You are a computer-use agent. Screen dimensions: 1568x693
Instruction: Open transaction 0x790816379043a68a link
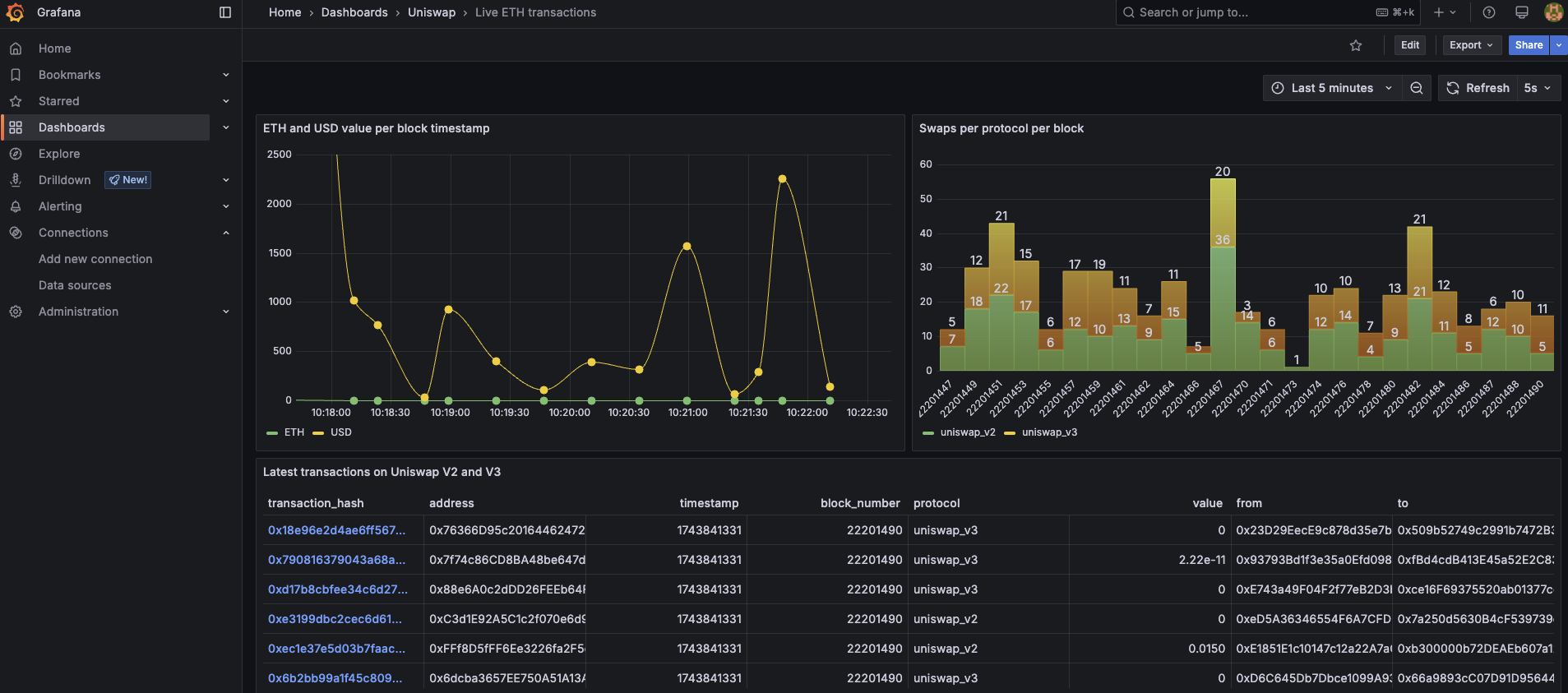(x=336, y=560)
